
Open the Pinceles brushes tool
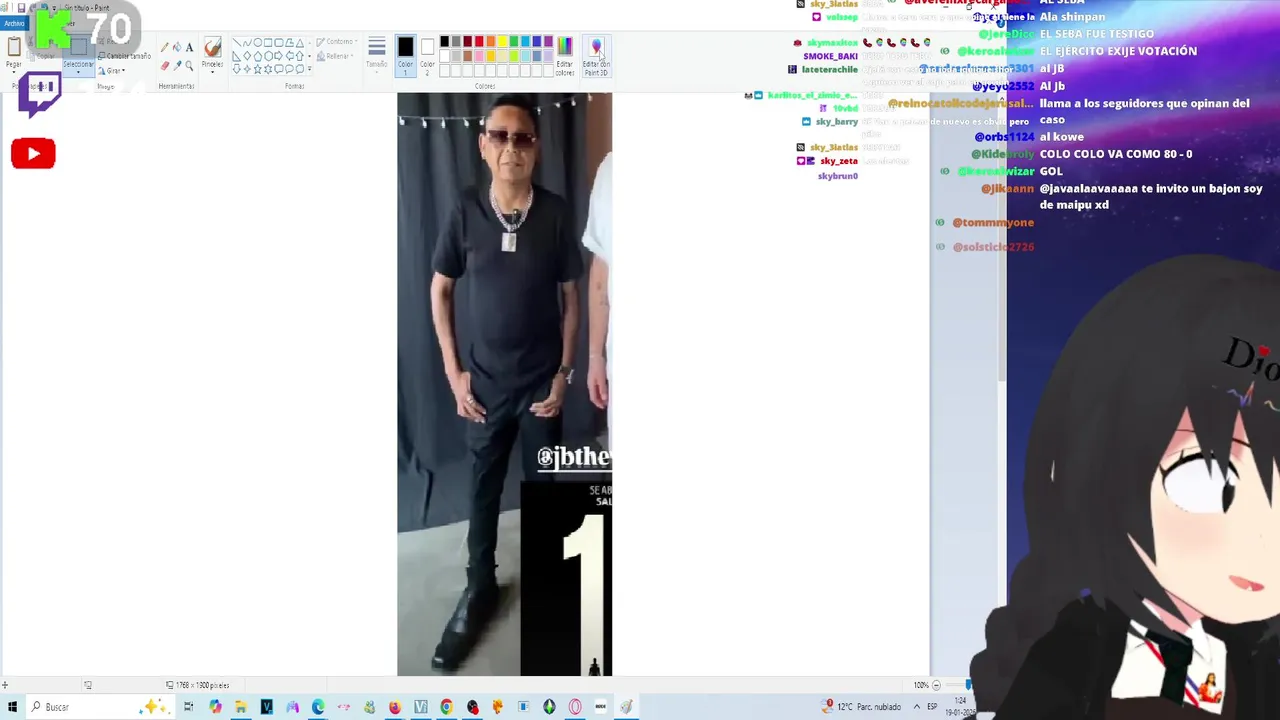point(212,54)
